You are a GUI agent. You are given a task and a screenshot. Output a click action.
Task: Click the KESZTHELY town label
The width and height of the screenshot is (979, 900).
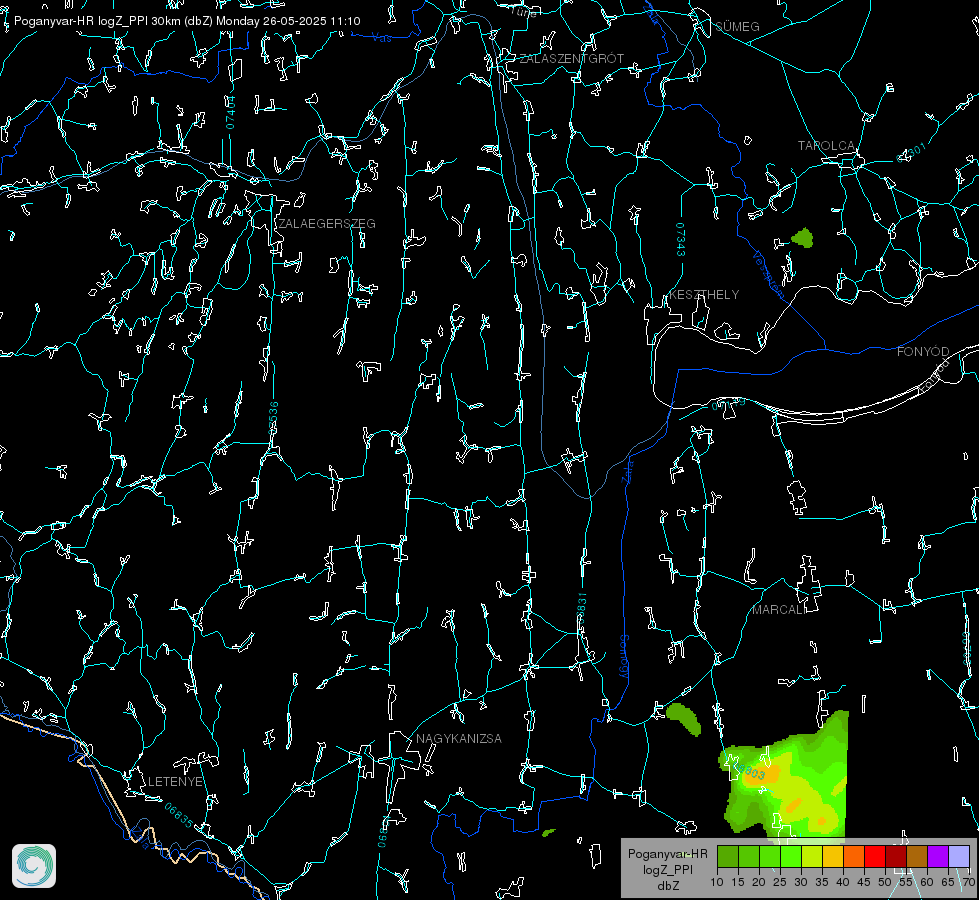click(x=704, y=295)
